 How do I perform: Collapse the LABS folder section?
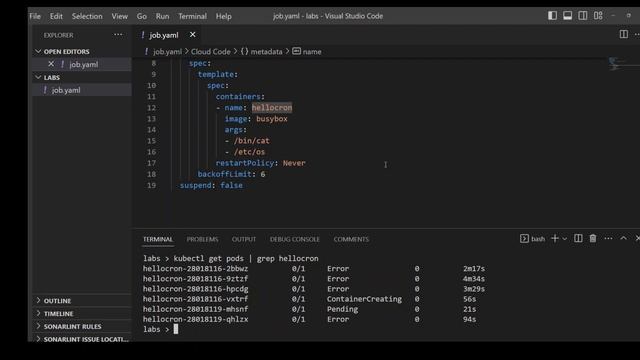point(38,77)
